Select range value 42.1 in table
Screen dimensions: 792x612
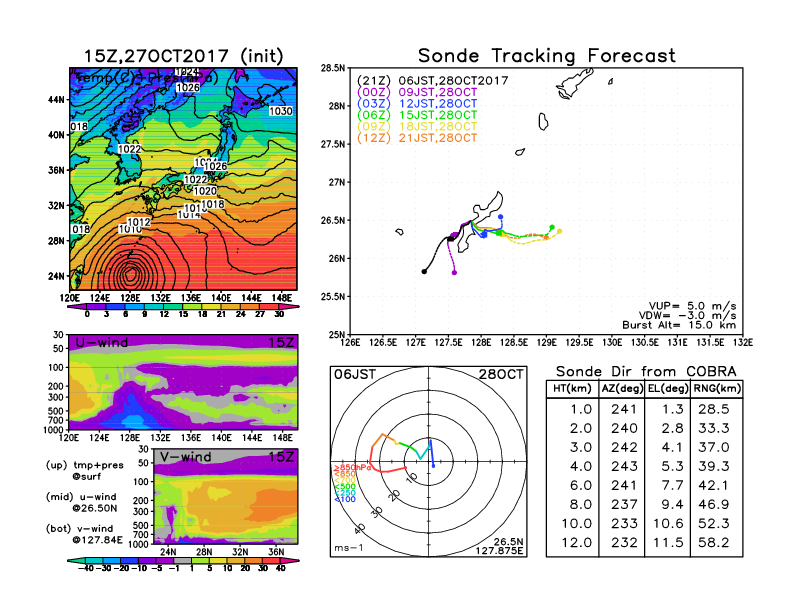714,485
